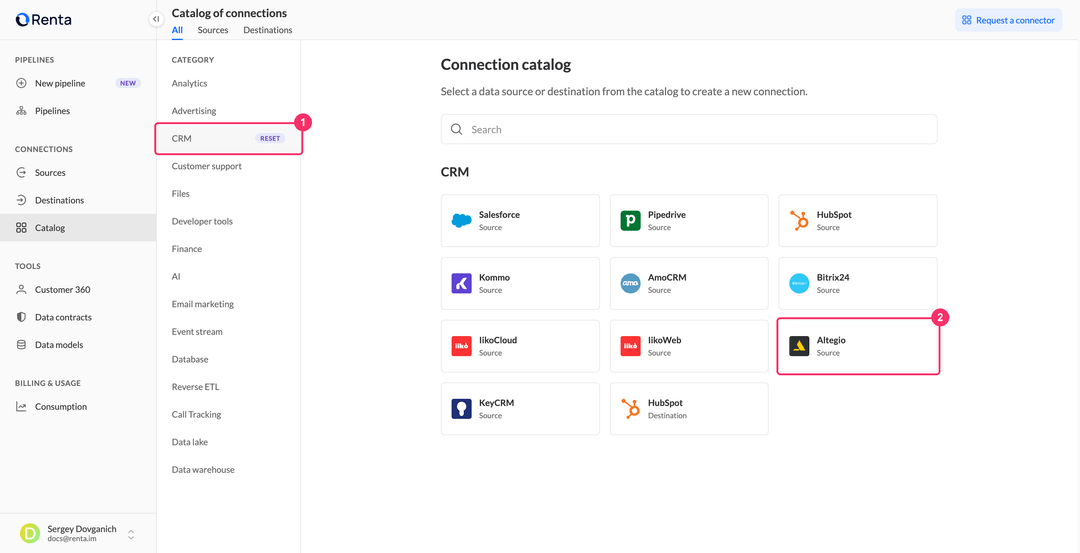Select the Finance category
Image resolution: width=1080 pixels, height=553 pixels.
pos(187,249)
